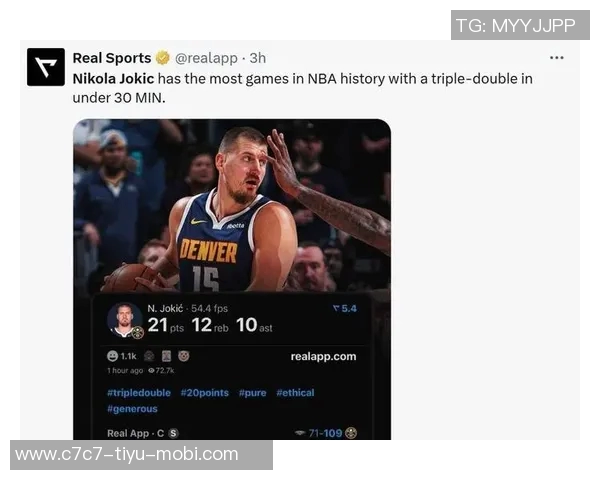This screenshot has width=600, height=480.
Task: Open the Jokic Denver game photo
Action: tap(232, 206)
